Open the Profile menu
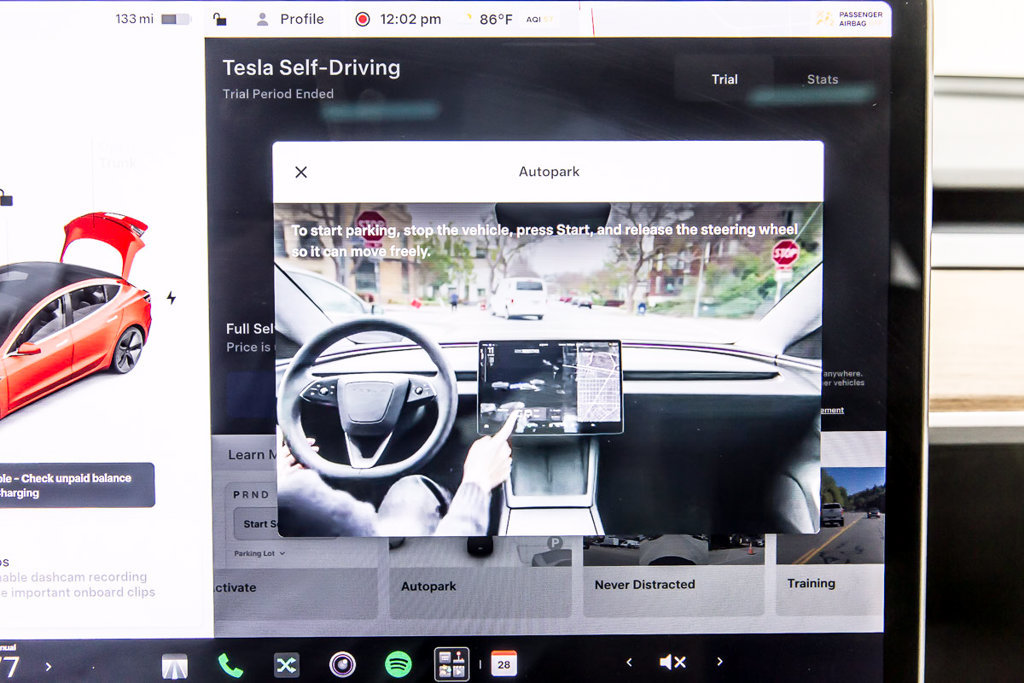The image size is (1024, 683). click(290, 19)
